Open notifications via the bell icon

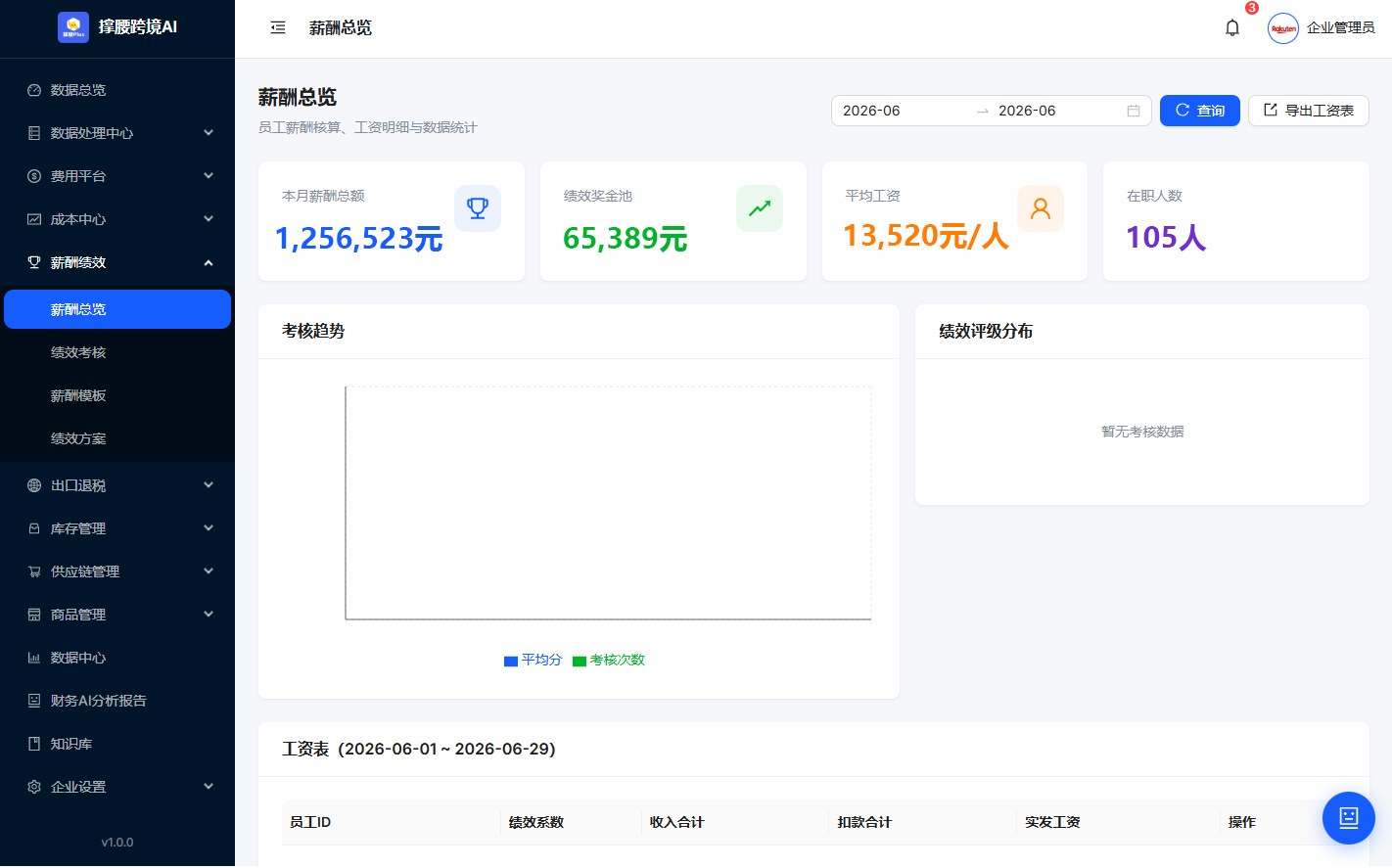click(x=1232, y=27)
